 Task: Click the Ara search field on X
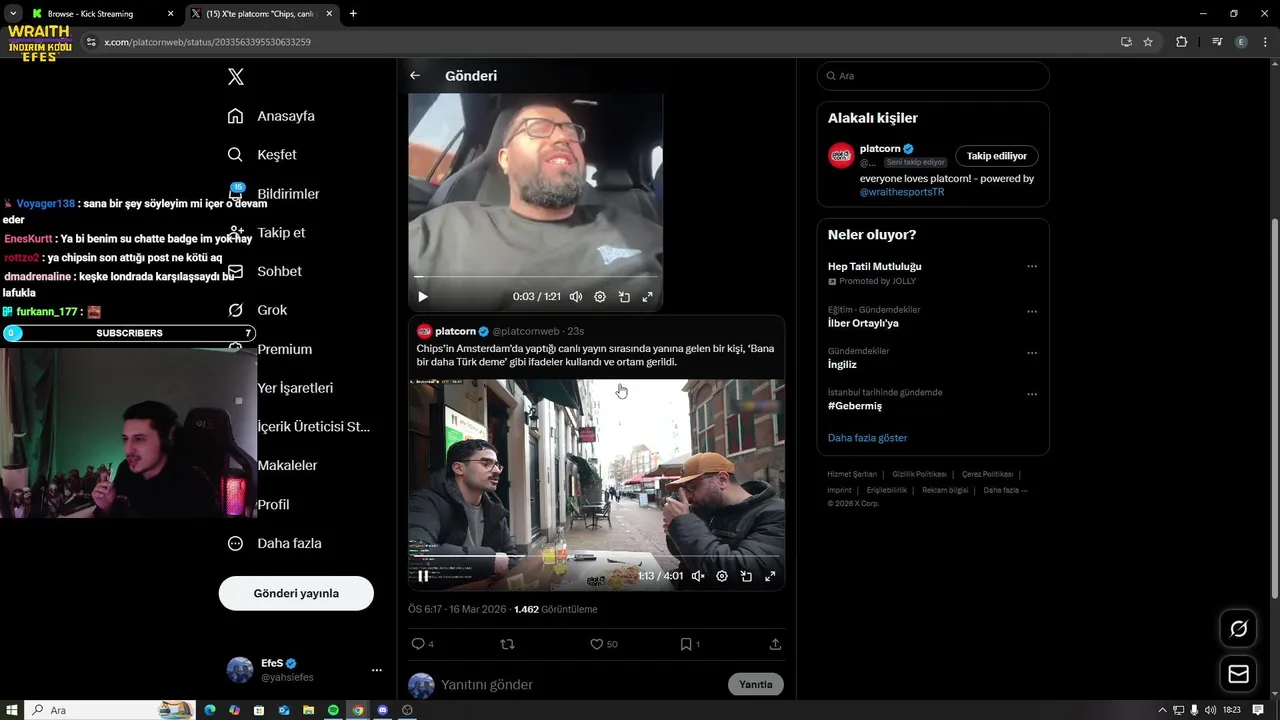(x=933, y=76)
